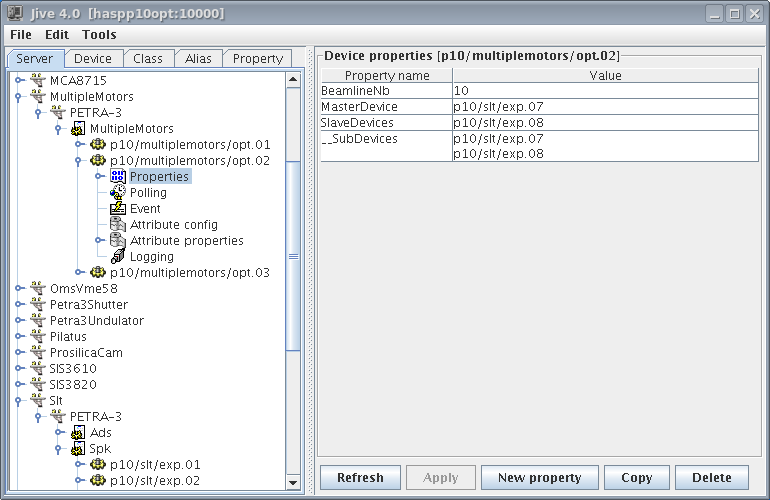Click the Jive application icon in title bar

tap(15, 13)
